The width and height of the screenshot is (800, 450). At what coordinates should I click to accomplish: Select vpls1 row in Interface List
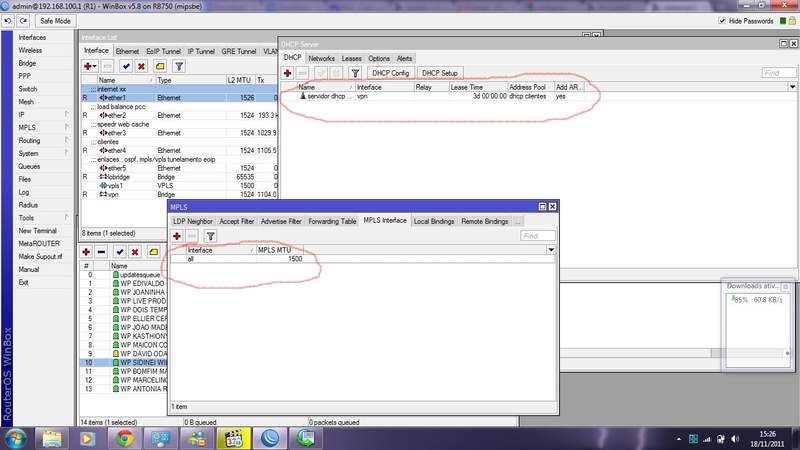click(x=180, y=186)
